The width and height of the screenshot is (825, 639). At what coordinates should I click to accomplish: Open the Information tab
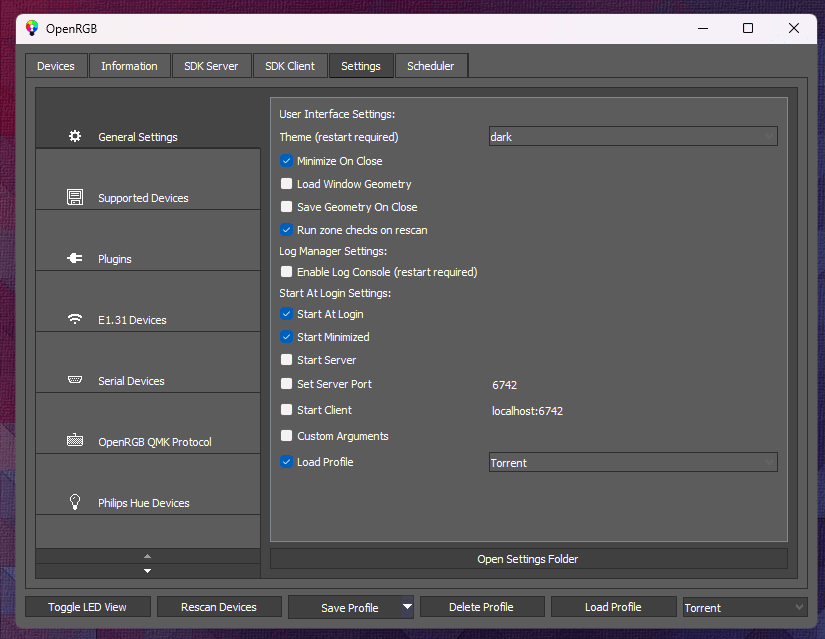(129, 66)
